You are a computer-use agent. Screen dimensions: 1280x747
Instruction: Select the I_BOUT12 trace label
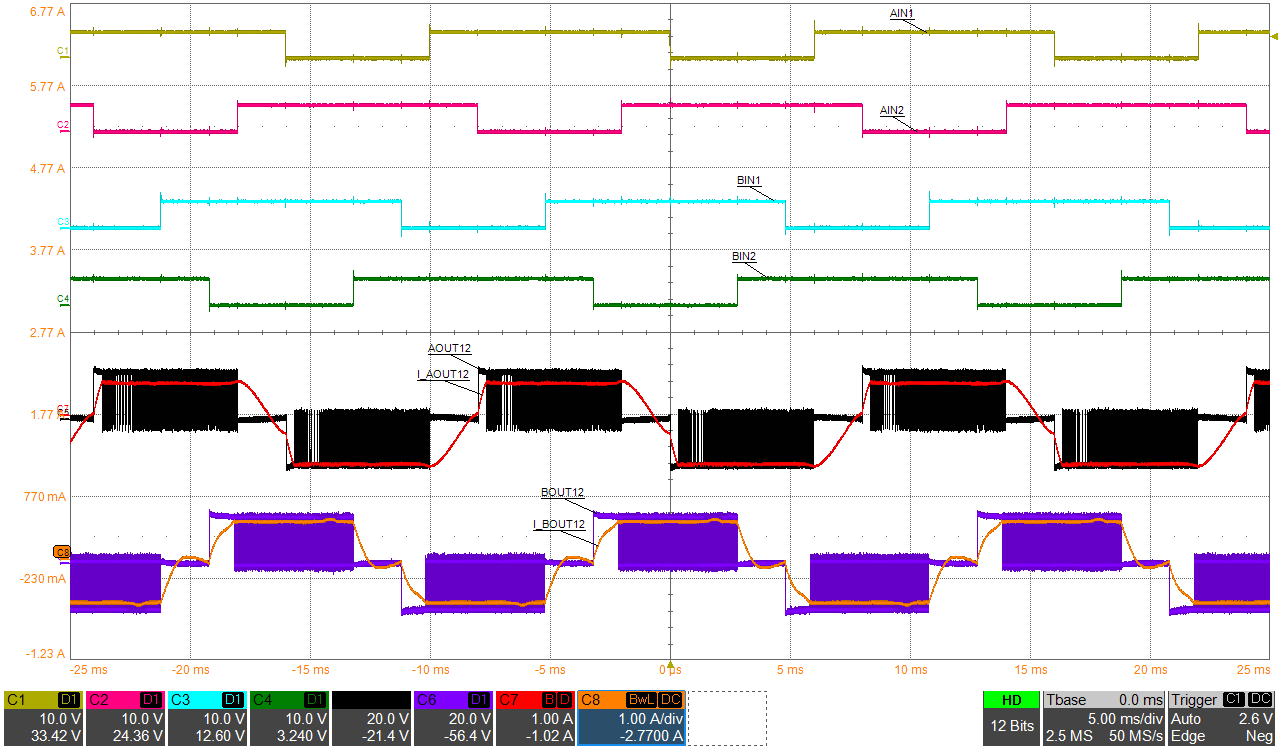(x=559, y=524)
